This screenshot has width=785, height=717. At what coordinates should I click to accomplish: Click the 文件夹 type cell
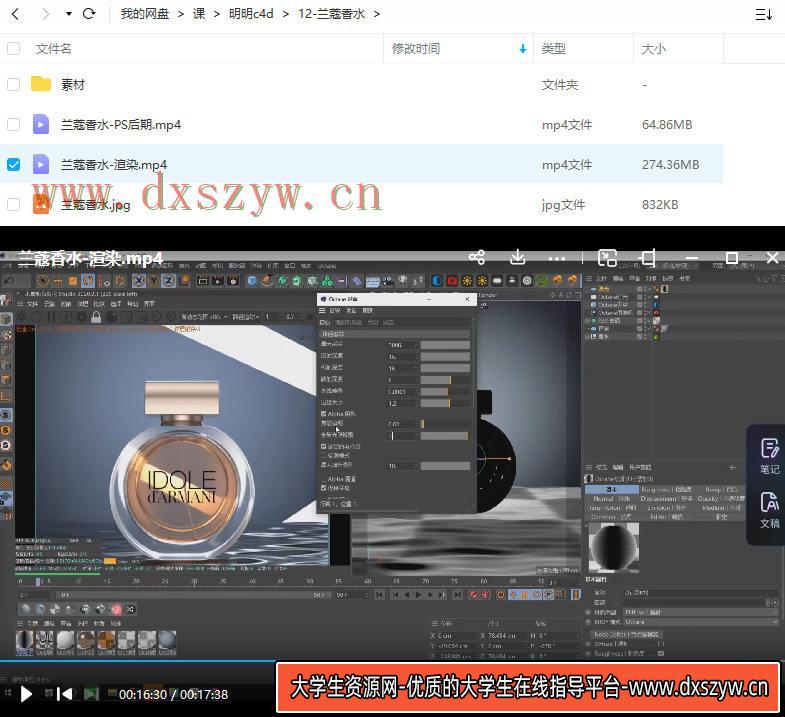click(560, 85)
